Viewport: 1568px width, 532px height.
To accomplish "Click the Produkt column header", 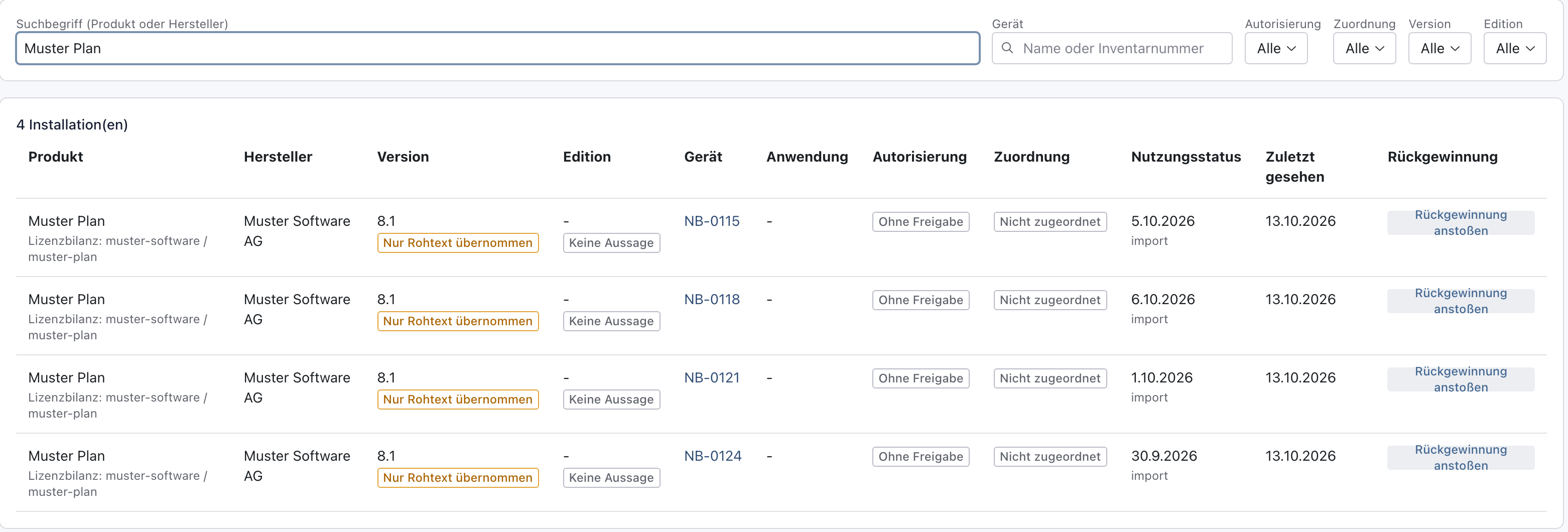I will (x=55, y=157).
